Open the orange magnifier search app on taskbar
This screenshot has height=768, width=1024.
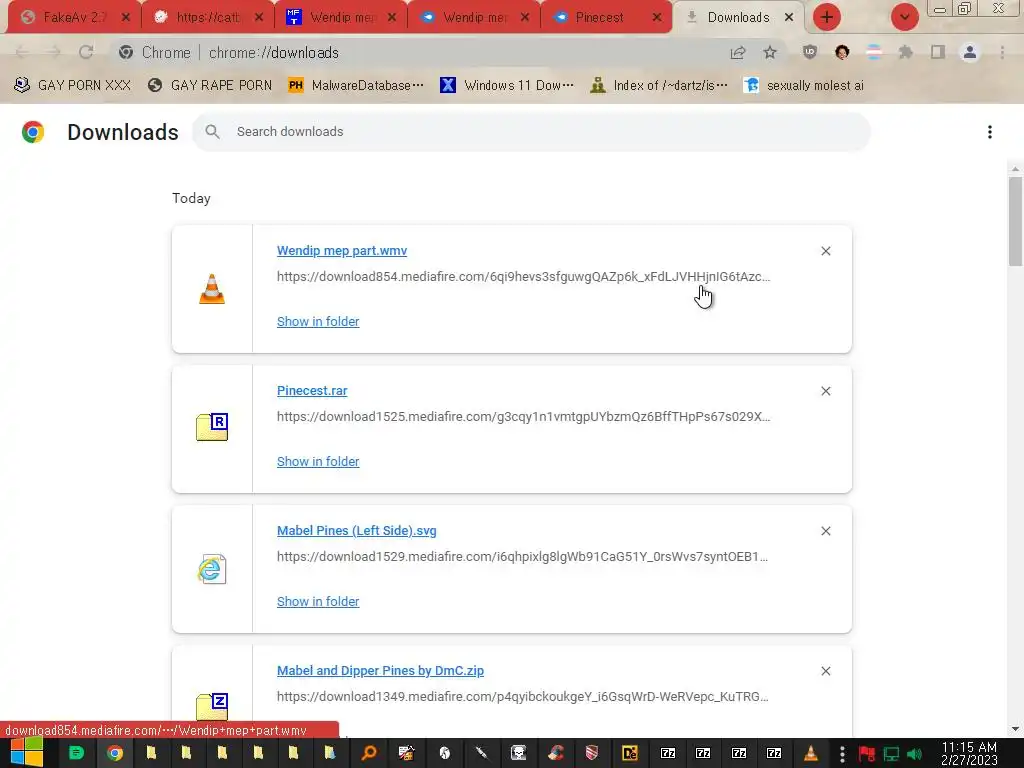tap(369, 753)
